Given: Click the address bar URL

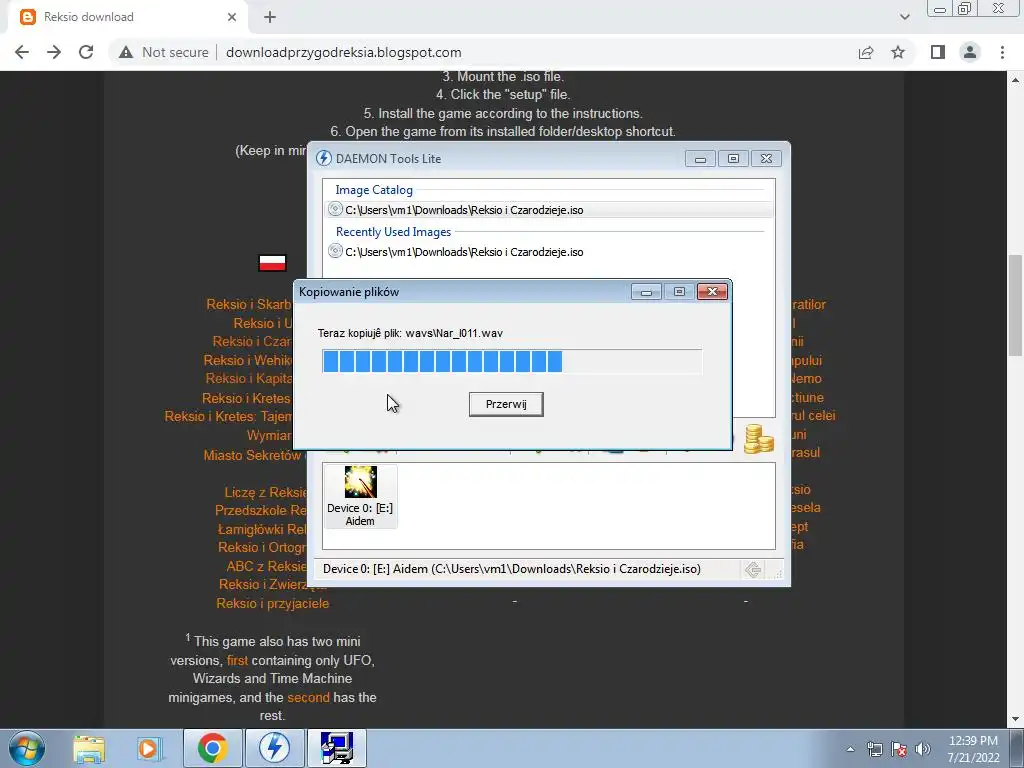Looking at the screenshot, I should pos(344,52).
